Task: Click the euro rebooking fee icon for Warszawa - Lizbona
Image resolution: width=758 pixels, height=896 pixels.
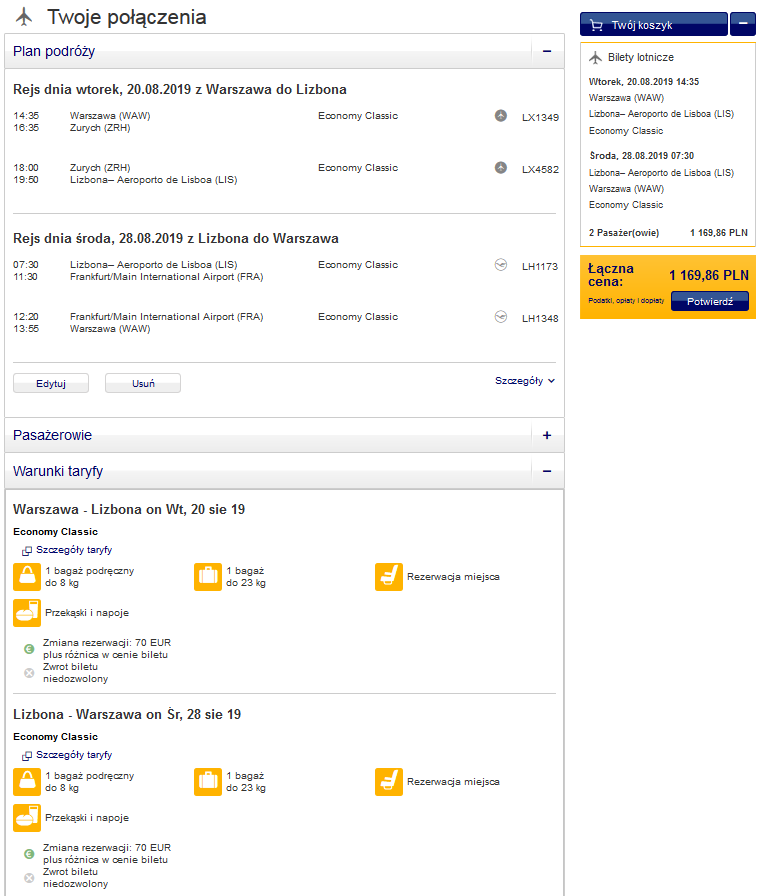Action: 29,649
